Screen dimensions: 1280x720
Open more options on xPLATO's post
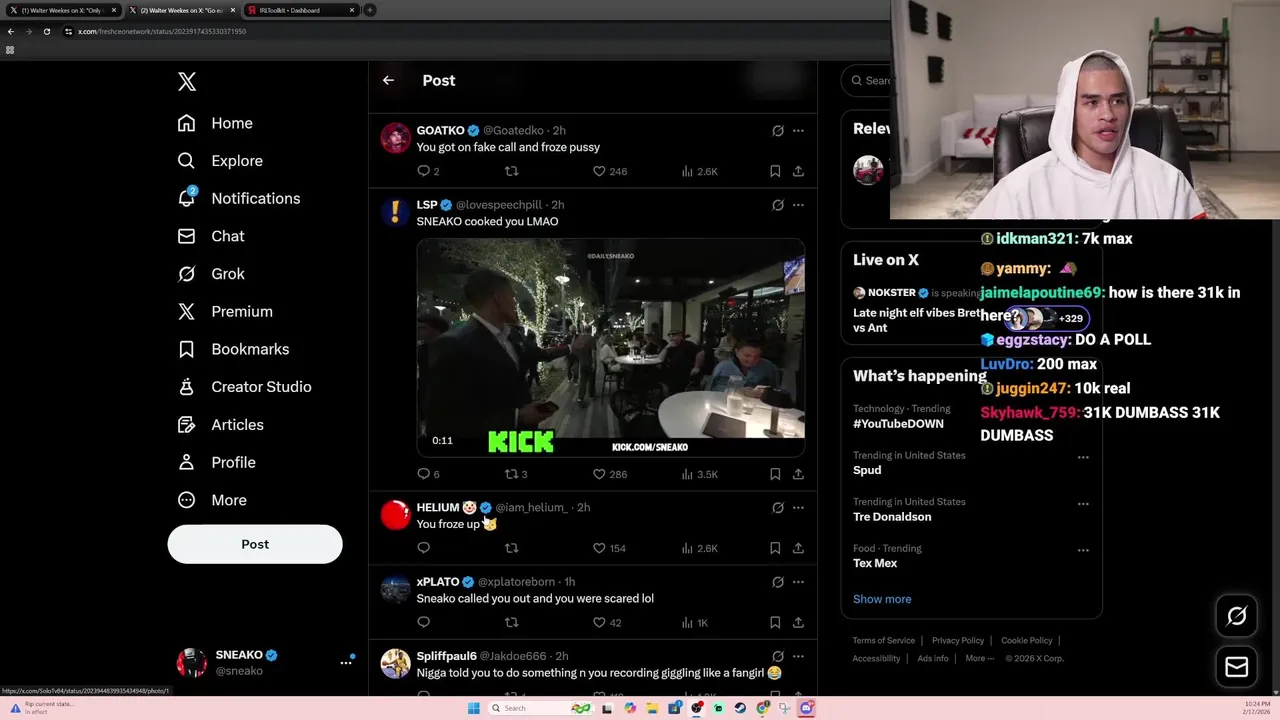[798, 582]
